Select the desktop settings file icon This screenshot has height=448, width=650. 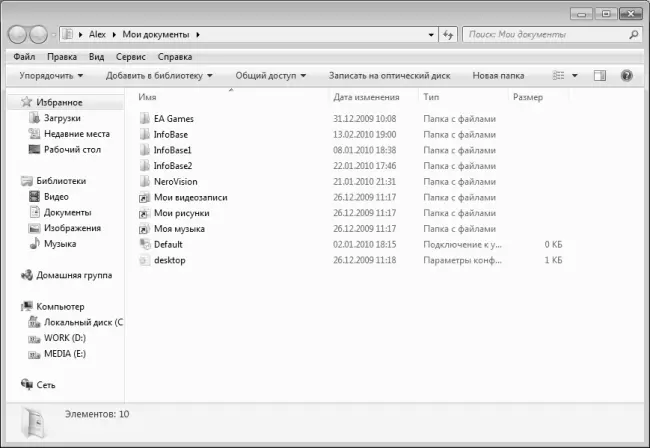pos(144,260)
